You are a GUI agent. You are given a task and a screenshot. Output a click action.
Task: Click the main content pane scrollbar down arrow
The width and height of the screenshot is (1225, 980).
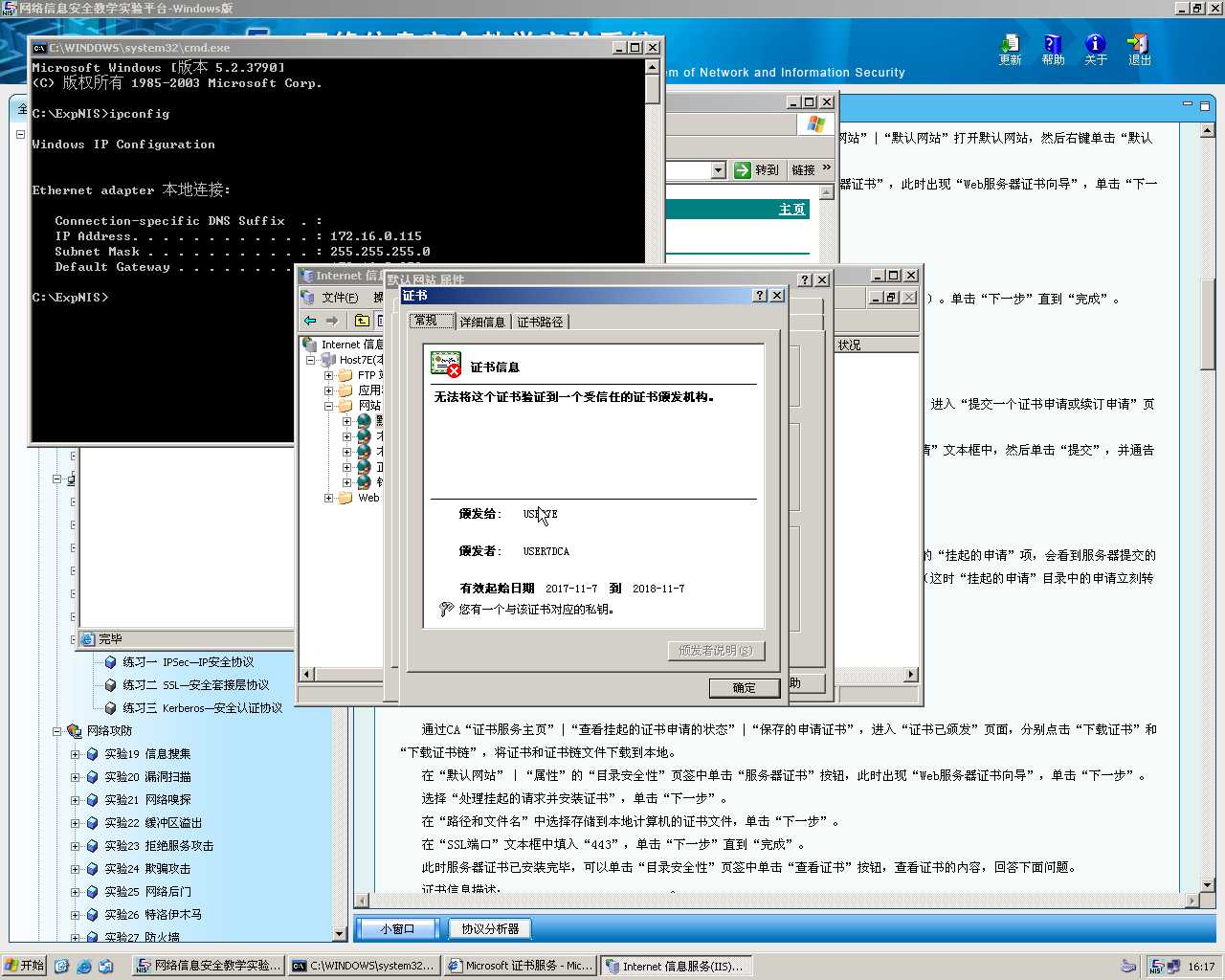pyautogui.click(x=1208, y=885)
